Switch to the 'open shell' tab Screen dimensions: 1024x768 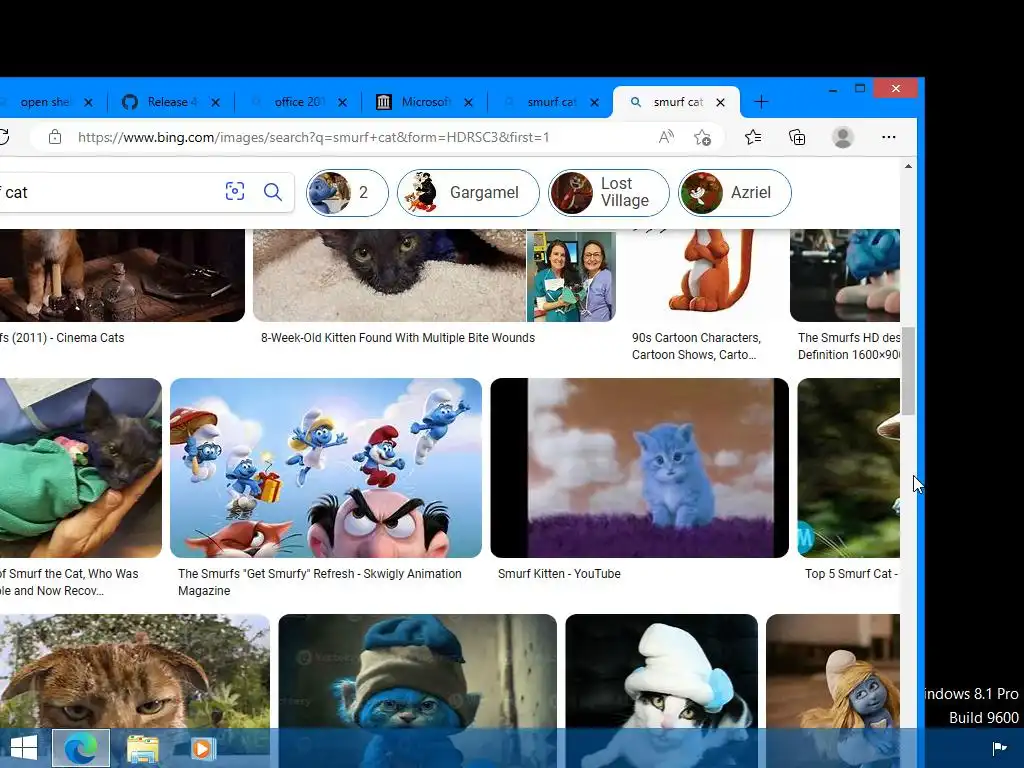[x=44, y=102]
